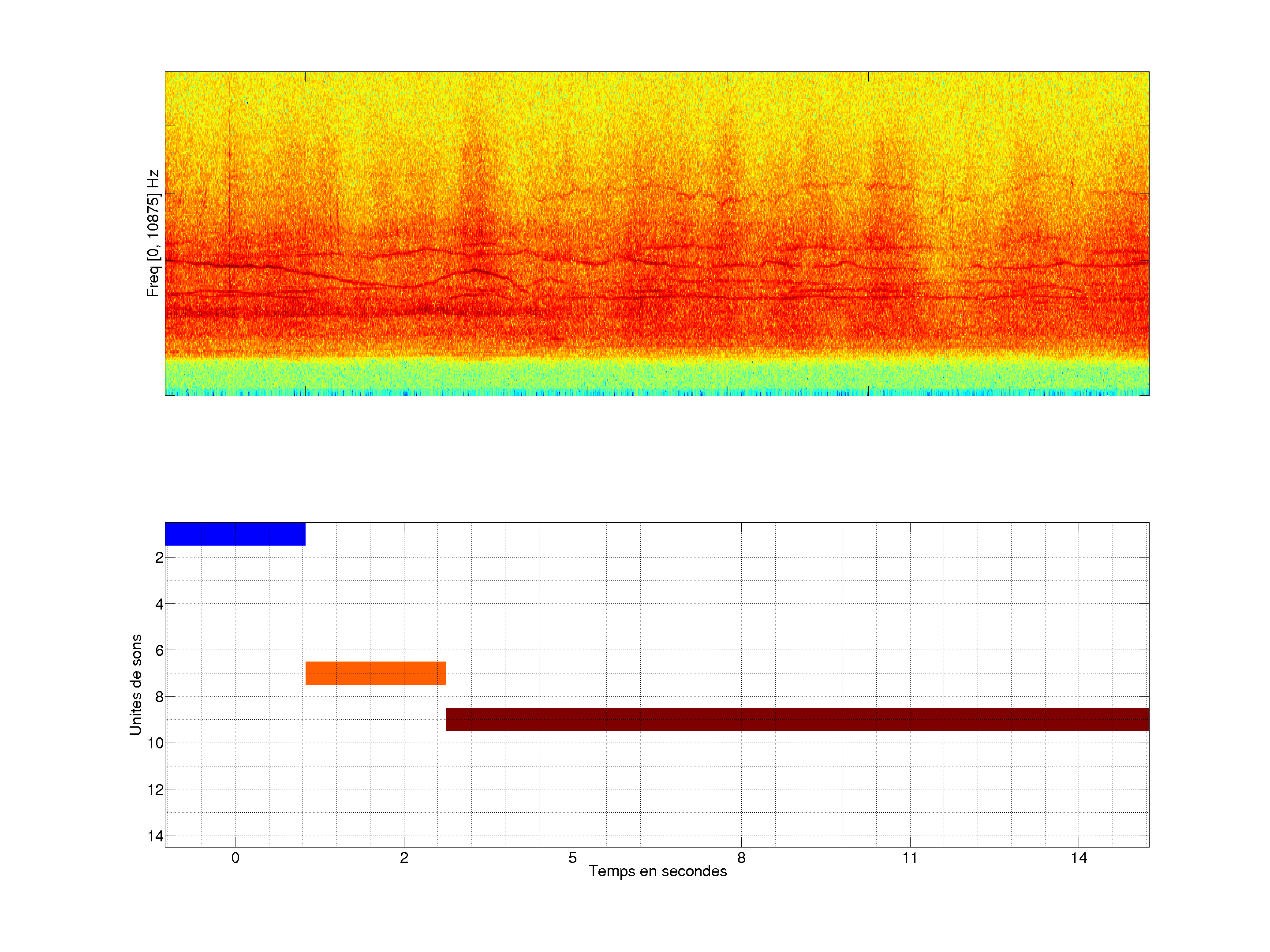This screenshot has width=1270, height=952.
Task: Click bottom y-axis tick label 14
Action: (x=156, y=836)
